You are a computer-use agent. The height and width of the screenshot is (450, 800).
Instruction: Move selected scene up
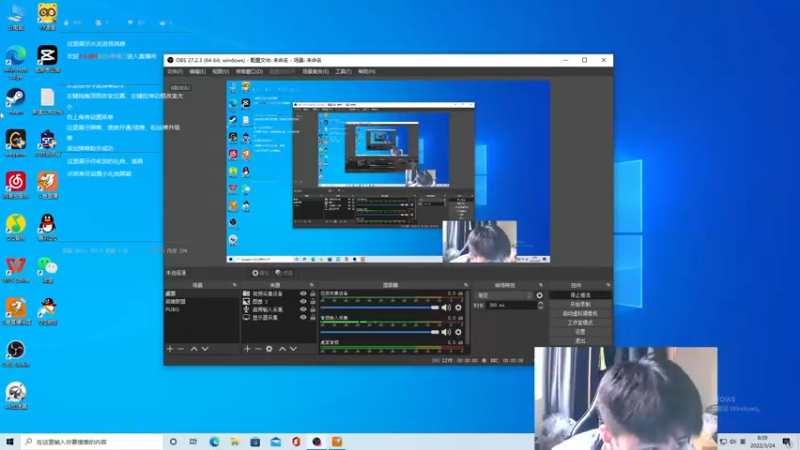194,349
